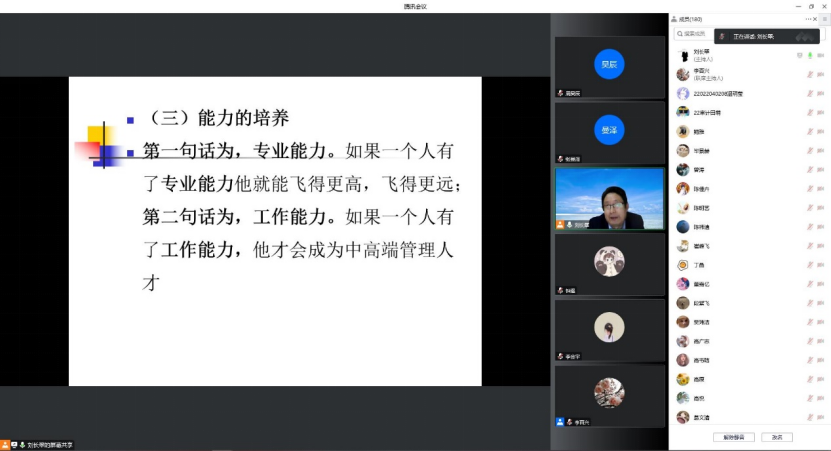Select the 成员(140) panel header
831x451 pixels.
pos(690,19)
